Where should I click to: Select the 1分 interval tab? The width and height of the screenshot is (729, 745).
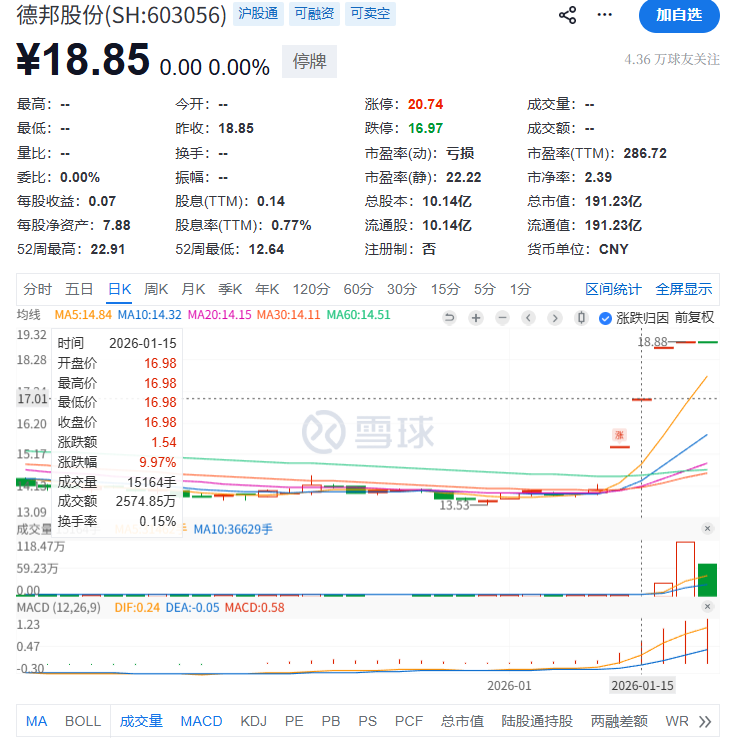click(x=520, y=289)
